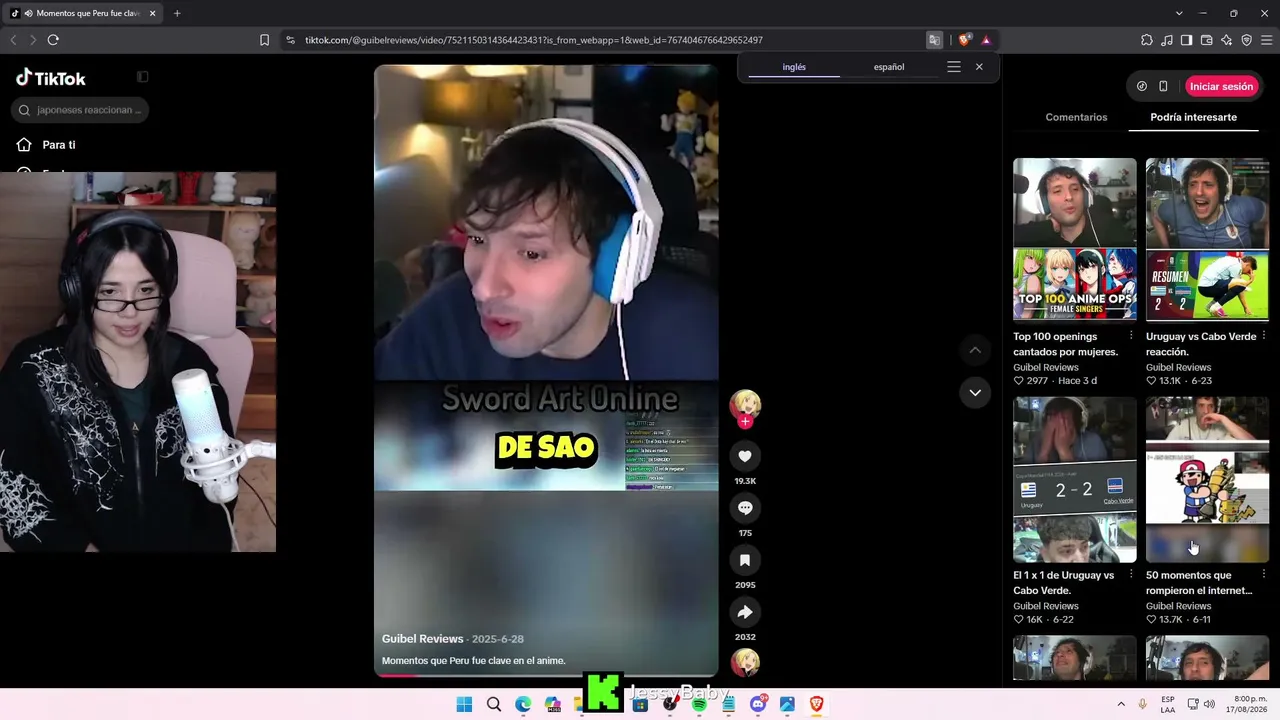Open options for 50 momentos video

[1264, 575]
